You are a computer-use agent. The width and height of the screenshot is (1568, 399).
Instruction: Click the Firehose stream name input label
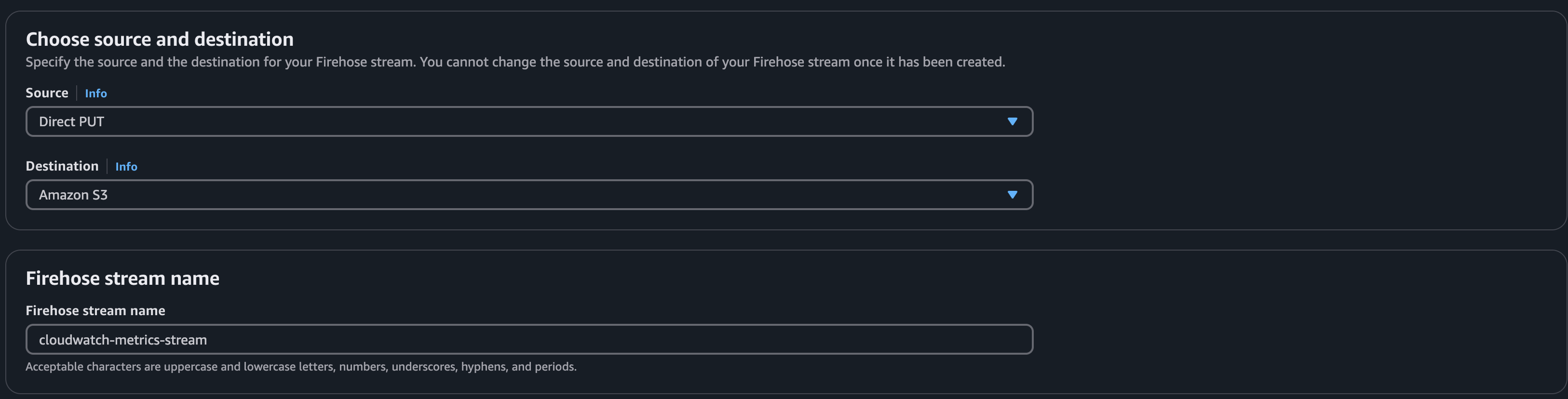point(95,310)
